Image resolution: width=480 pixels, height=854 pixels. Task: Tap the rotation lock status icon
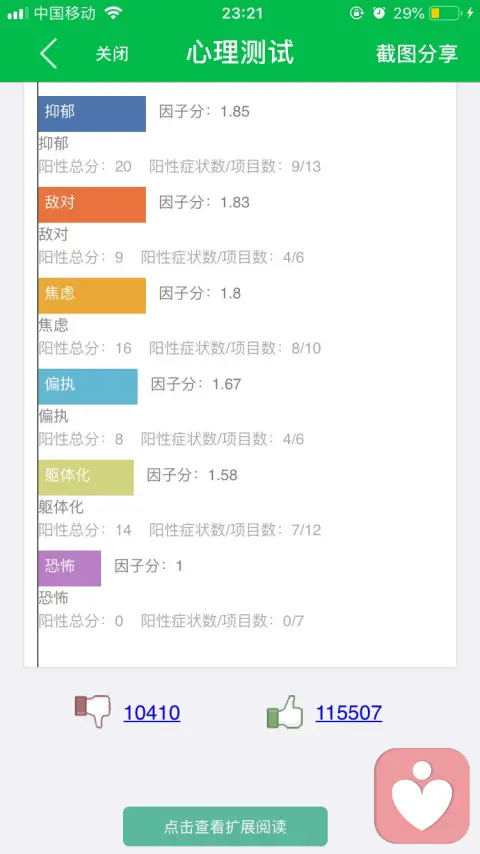tap(356, 13)
